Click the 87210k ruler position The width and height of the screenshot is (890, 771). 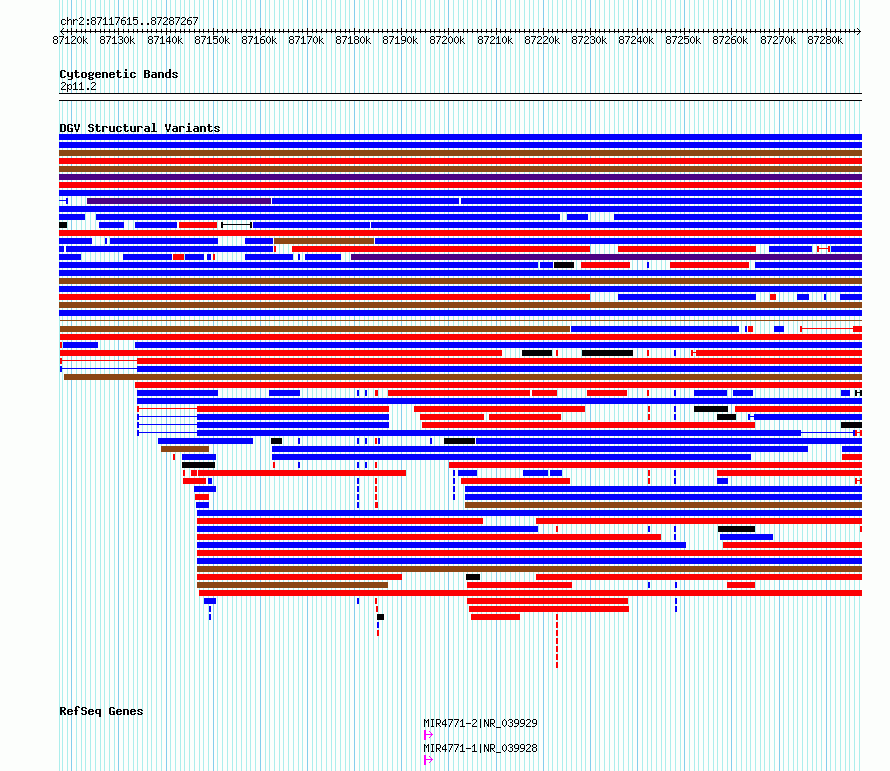coord(496,40)
